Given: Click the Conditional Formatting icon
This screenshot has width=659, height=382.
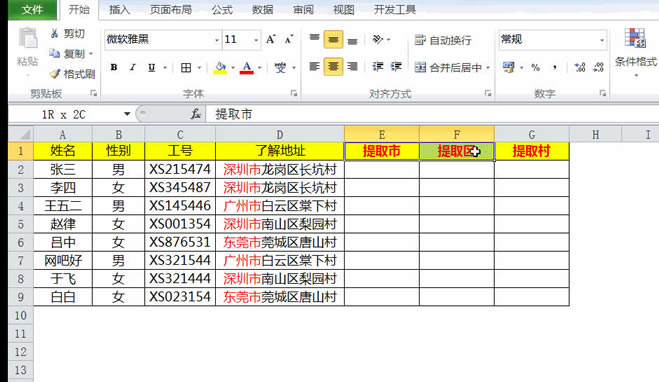Looking at the screenshot, I should 634,38.
